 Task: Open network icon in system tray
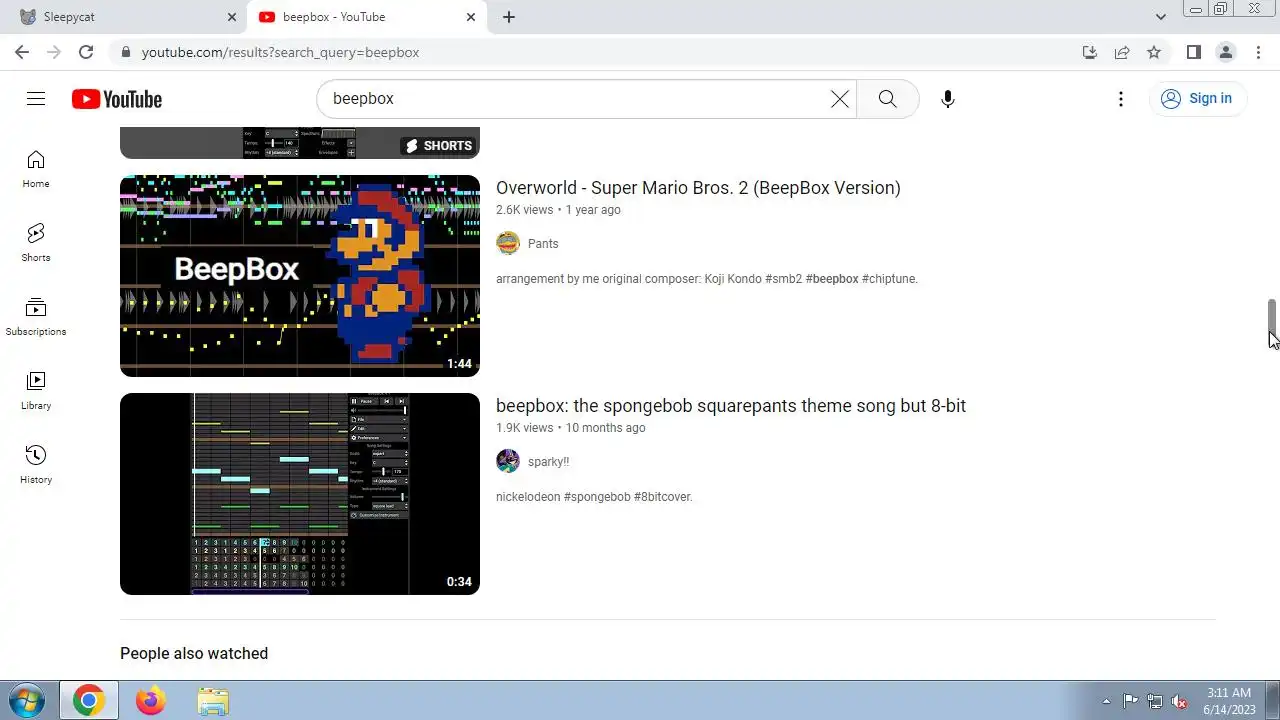click(x=1155, y=701)
